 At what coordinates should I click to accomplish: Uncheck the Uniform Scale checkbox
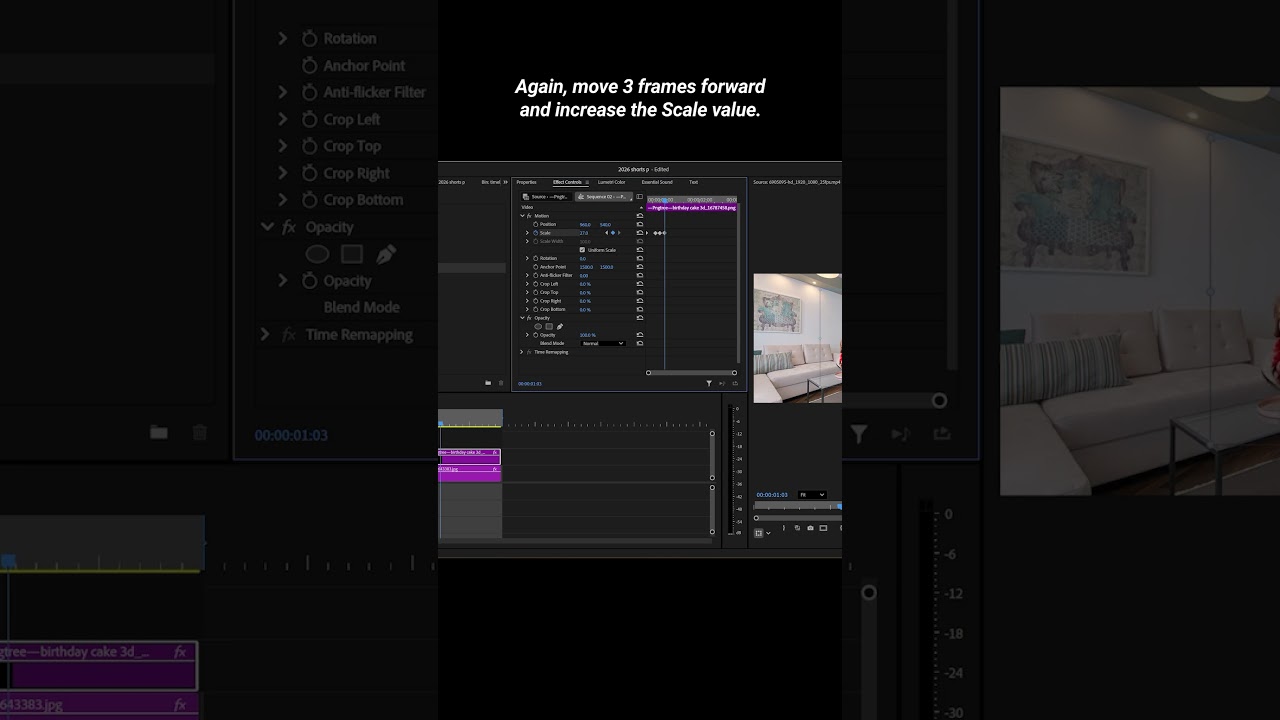(x=582, y=250)
